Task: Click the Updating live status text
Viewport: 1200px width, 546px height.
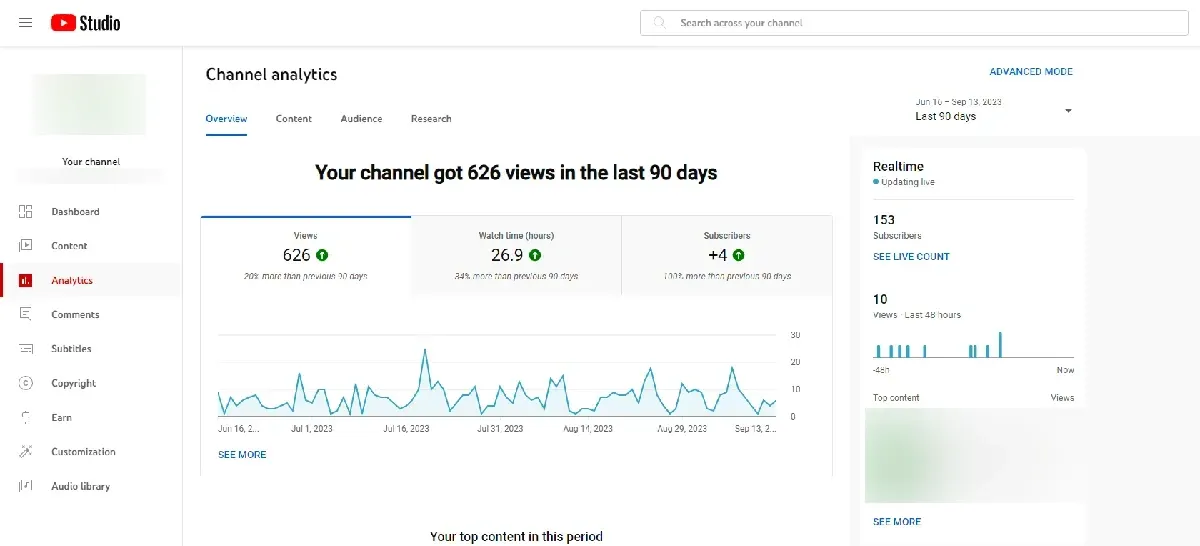Action: 908,183
